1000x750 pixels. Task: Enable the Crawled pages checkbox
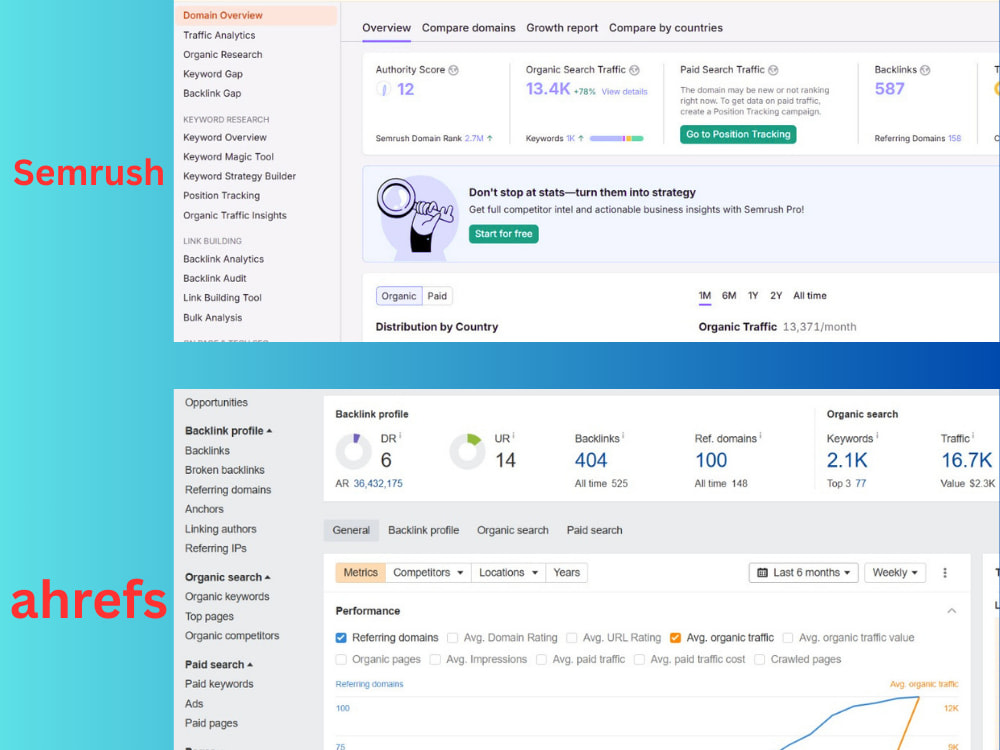[x=760, y=659]
